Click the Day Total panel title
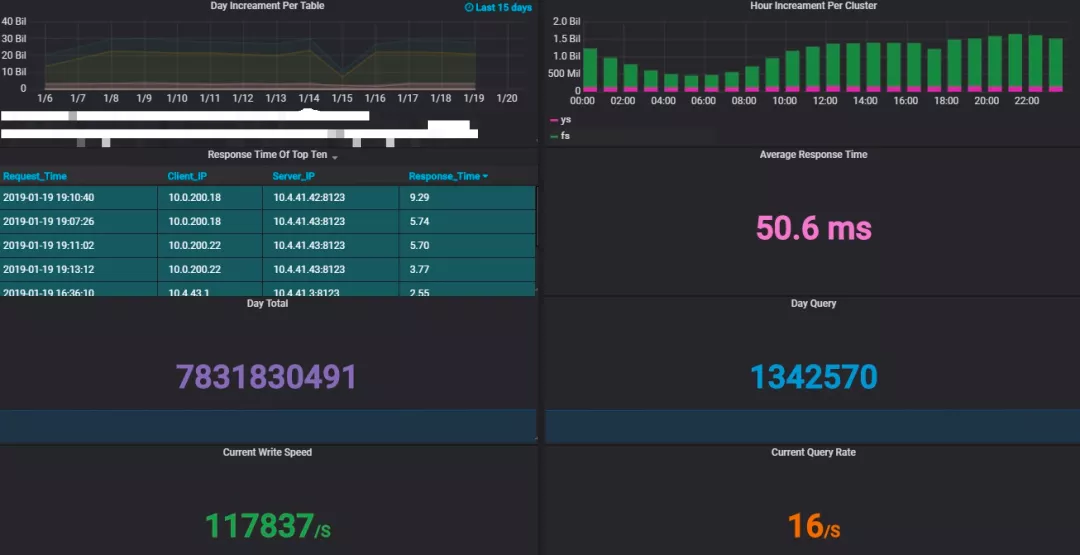The image size is (1080, 555). pos(267,304)
